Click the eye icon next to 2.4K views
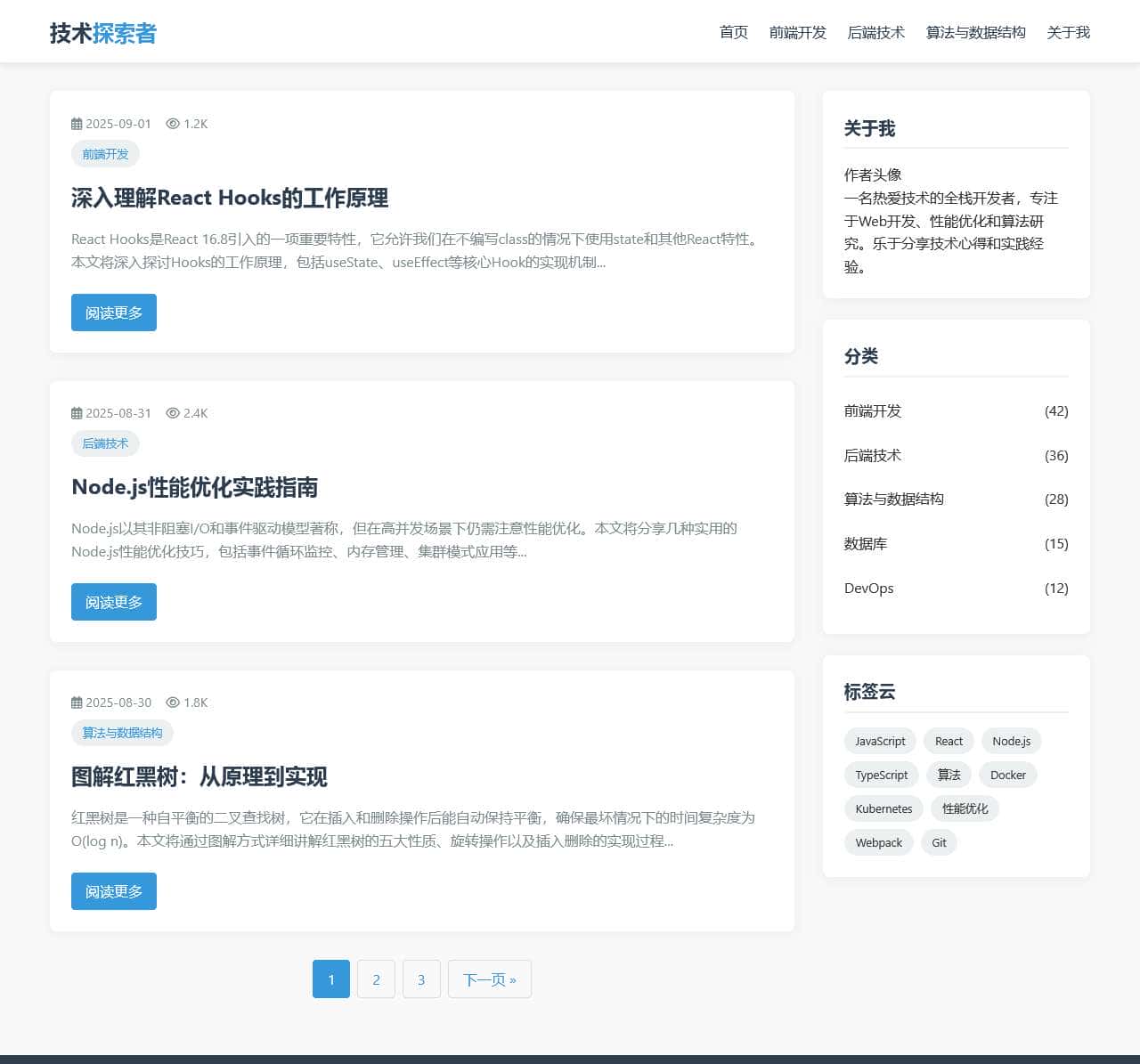Image resolution: width=1140 pixels, height=1064 pixels. [173, 413]
